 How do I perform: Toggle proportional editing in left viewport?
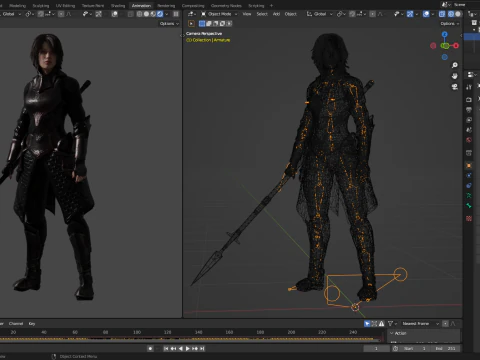point(61,14)
